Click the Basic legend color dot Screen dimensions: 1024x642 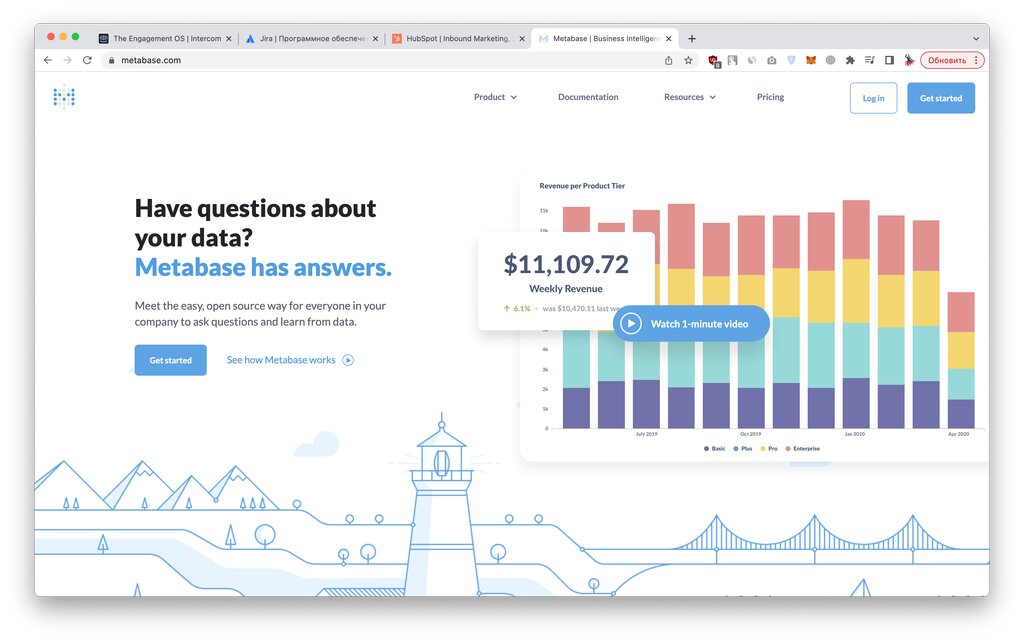[x=707, y=449]
